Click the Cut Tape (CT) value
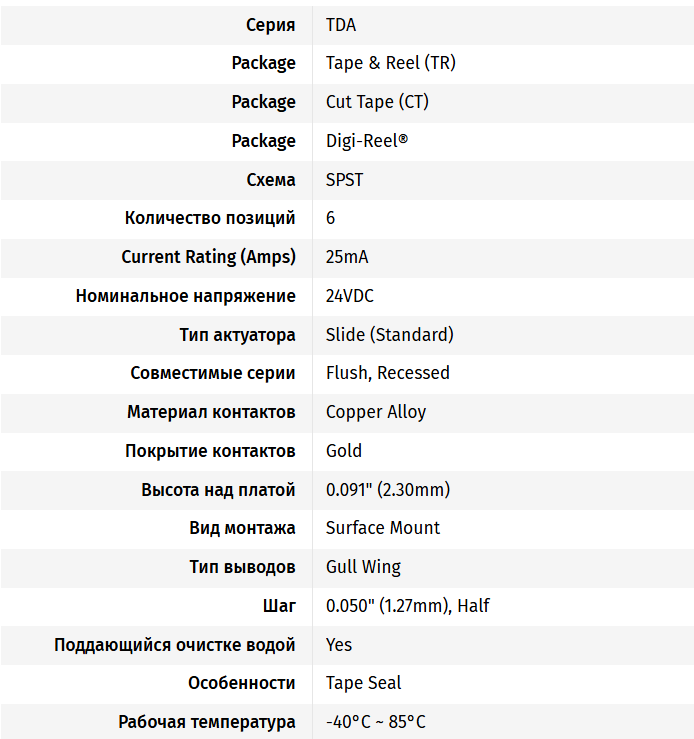 coord(377,102)
